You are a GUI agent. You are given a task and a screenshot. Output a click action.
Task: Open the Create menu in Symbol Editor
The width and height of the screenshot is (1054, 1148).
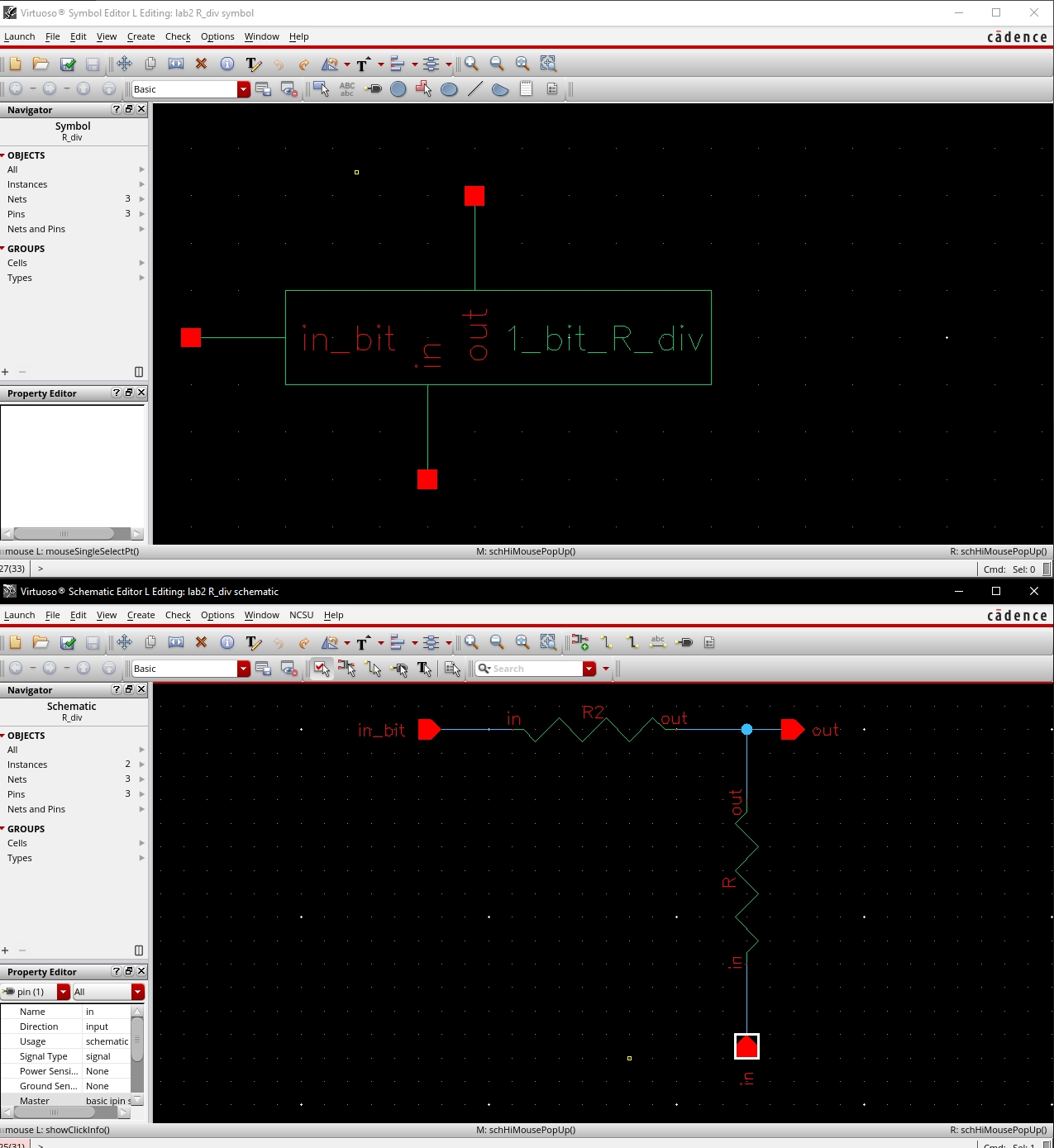[141, 36]
